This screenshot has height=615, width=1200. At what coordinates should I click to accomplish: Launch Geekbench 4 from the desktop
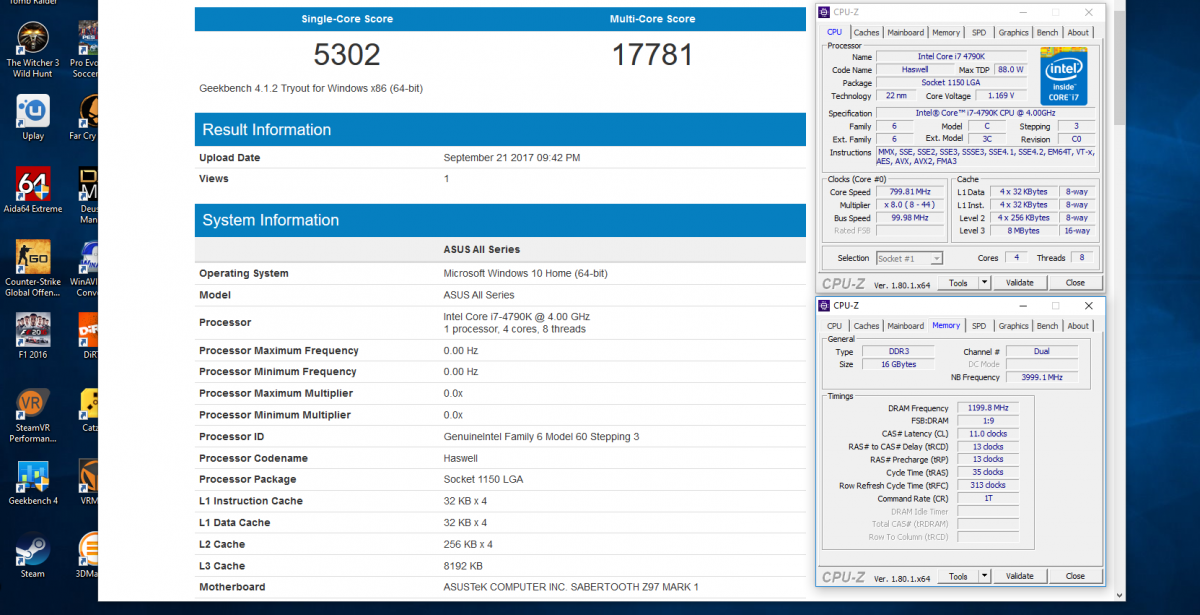coord(33,483)
